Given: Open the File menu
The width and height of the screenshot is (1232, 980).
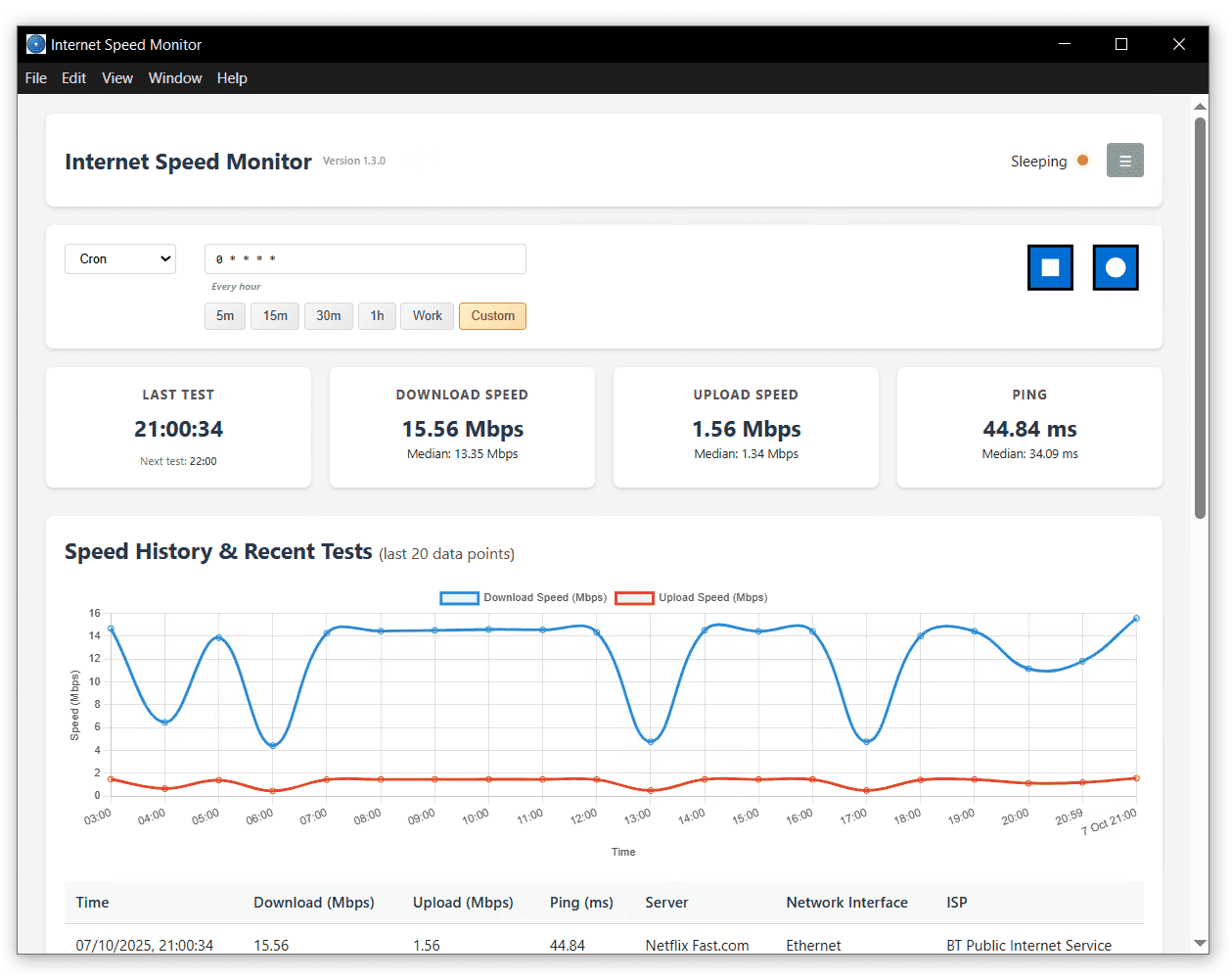Looking at the screenshot, I should pos(35,78).
